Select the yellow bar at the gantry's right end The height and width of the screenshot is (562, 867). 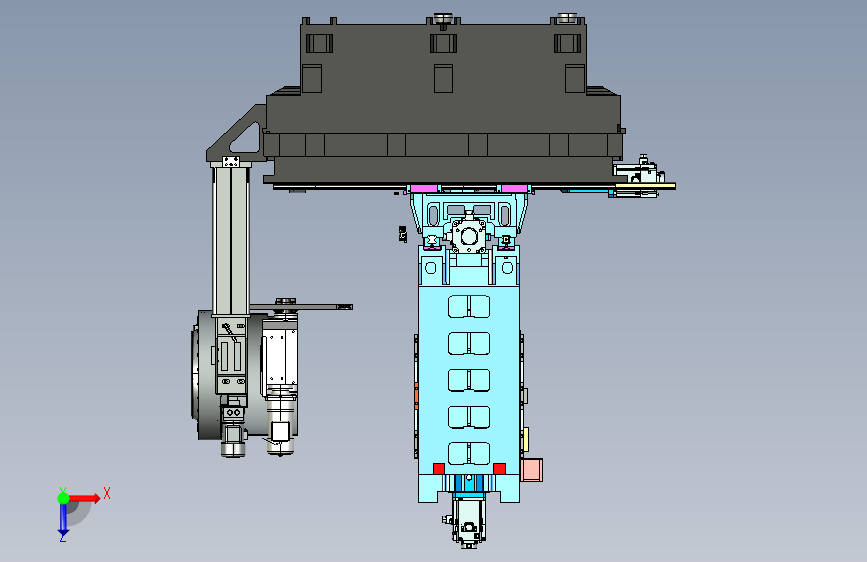645,186
